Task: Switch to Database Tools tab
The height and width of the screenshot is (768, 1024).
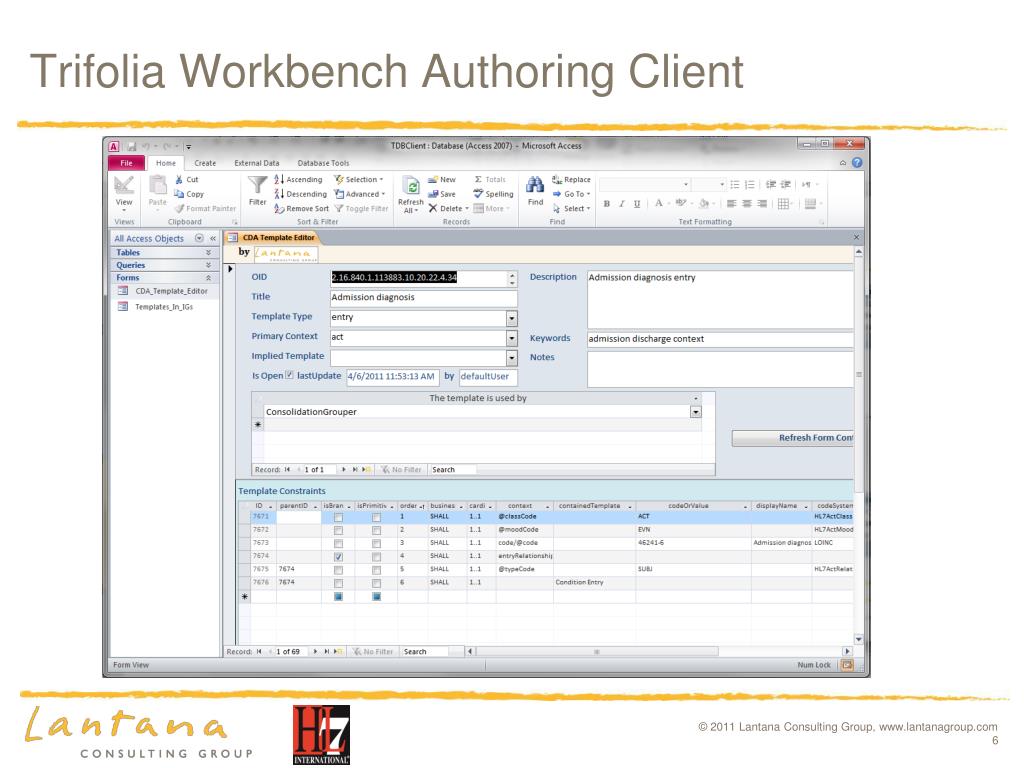Action: tap(323, 163)
